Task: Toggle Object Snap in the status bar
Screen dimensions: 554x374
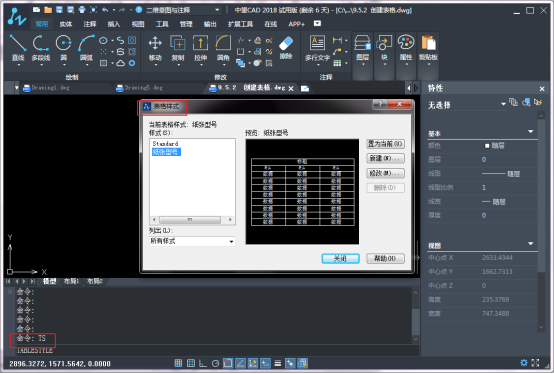Action: coord(228,363)
